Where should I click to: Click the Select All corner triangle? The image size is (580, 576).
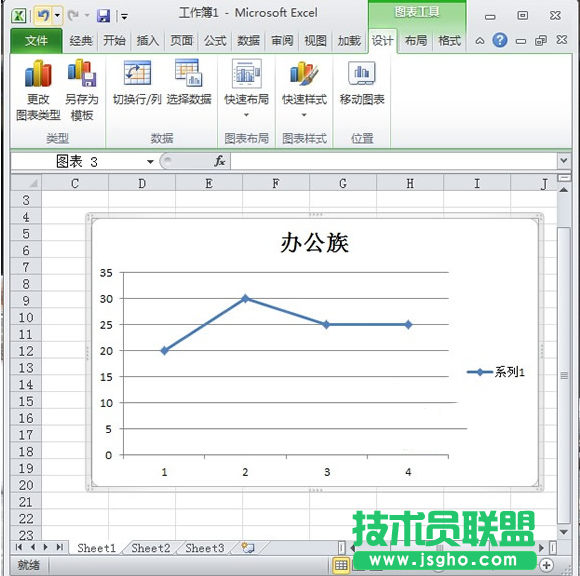click(26, 183)
